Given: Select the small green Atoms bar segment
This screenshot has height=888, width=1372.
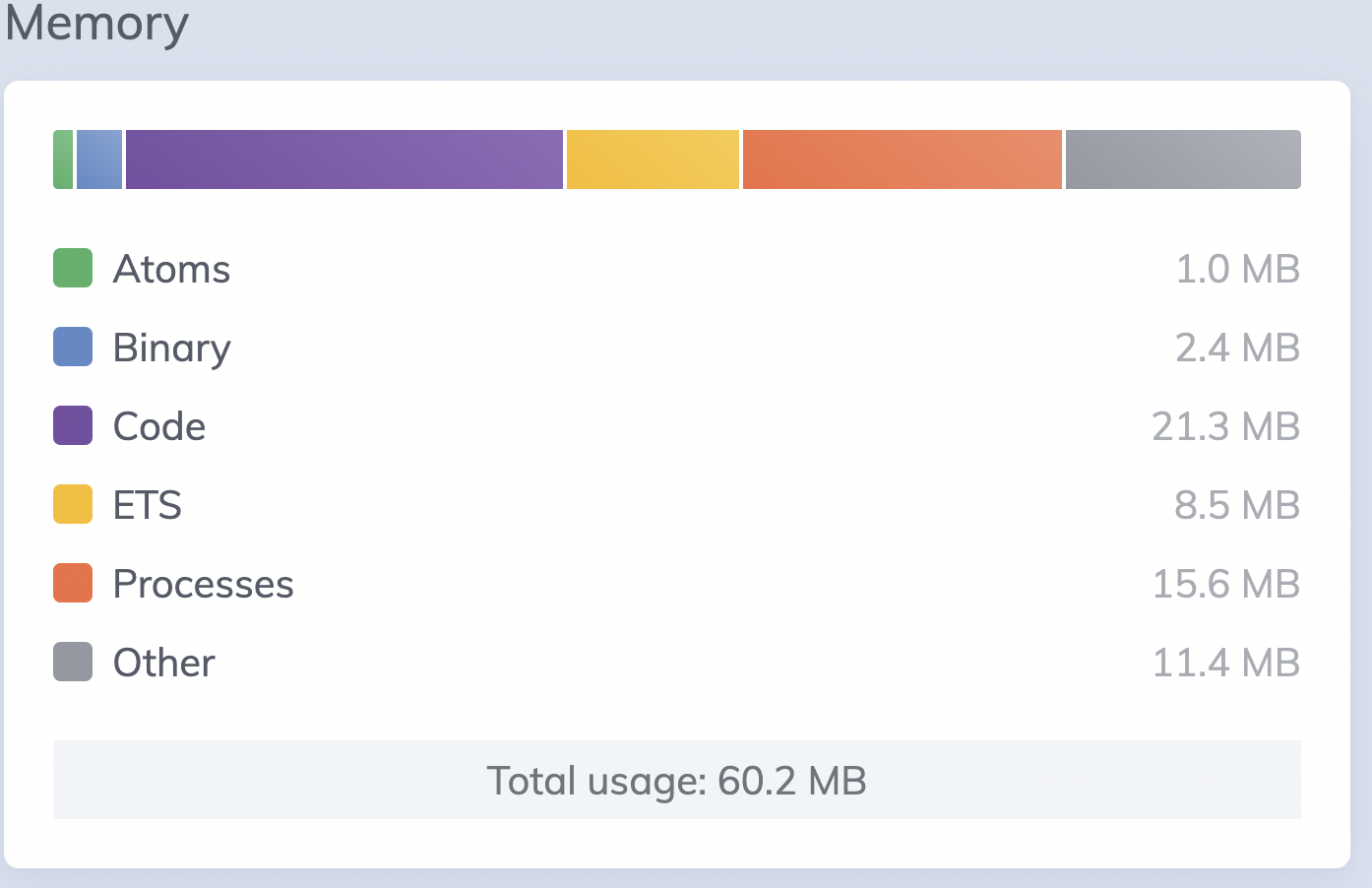Looking at the screenshot, I should tap(63, 159).
